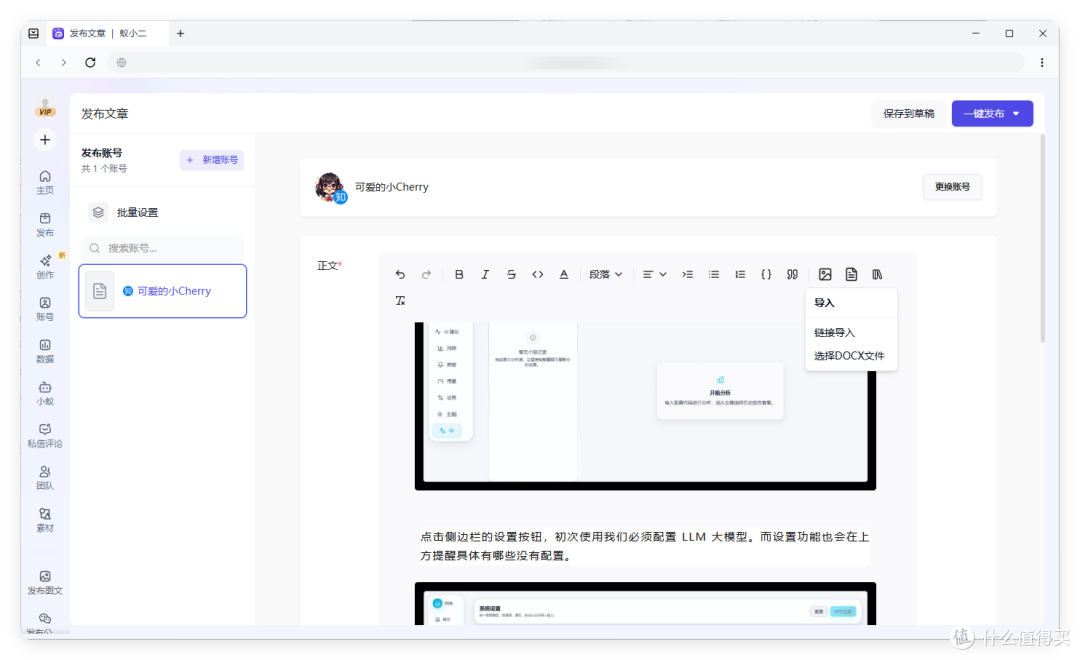Insert a bulleted list
Image resolution: width=1080 pixels, height=660 pixels.
714,274
